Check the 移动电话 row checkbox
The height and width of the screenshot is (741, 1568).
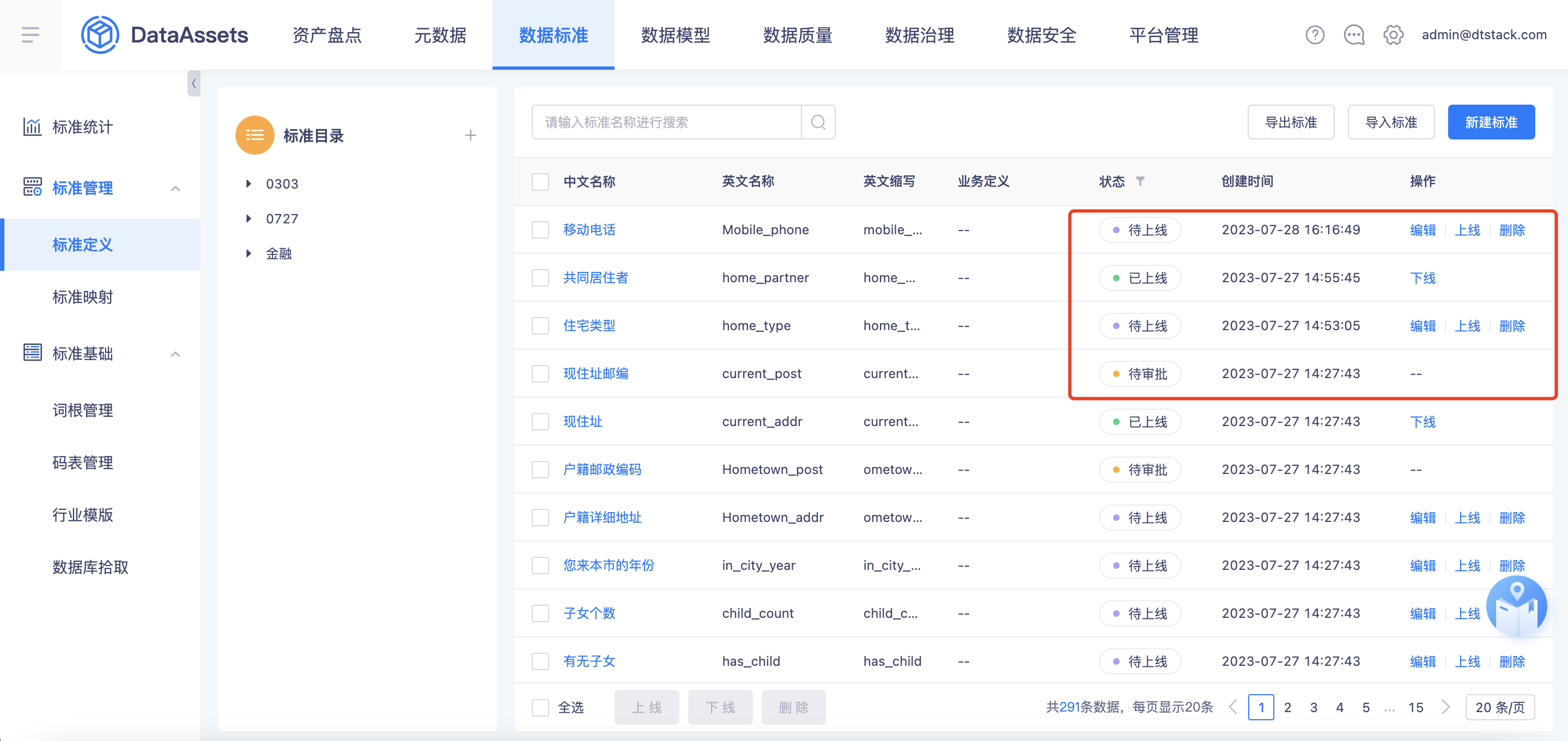[540, 229]
